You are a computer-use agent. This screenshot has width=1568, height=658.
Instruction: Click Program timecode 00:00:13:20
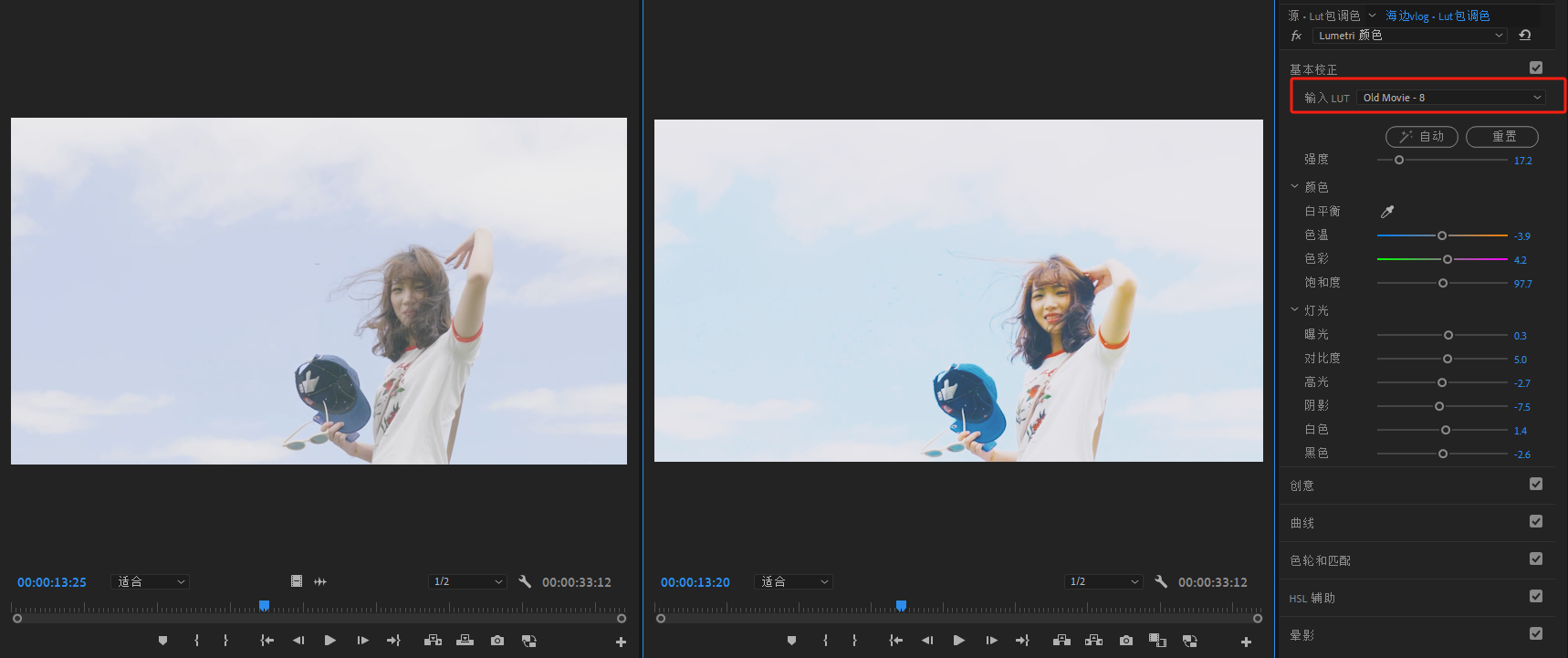click(x=695, y=582)
